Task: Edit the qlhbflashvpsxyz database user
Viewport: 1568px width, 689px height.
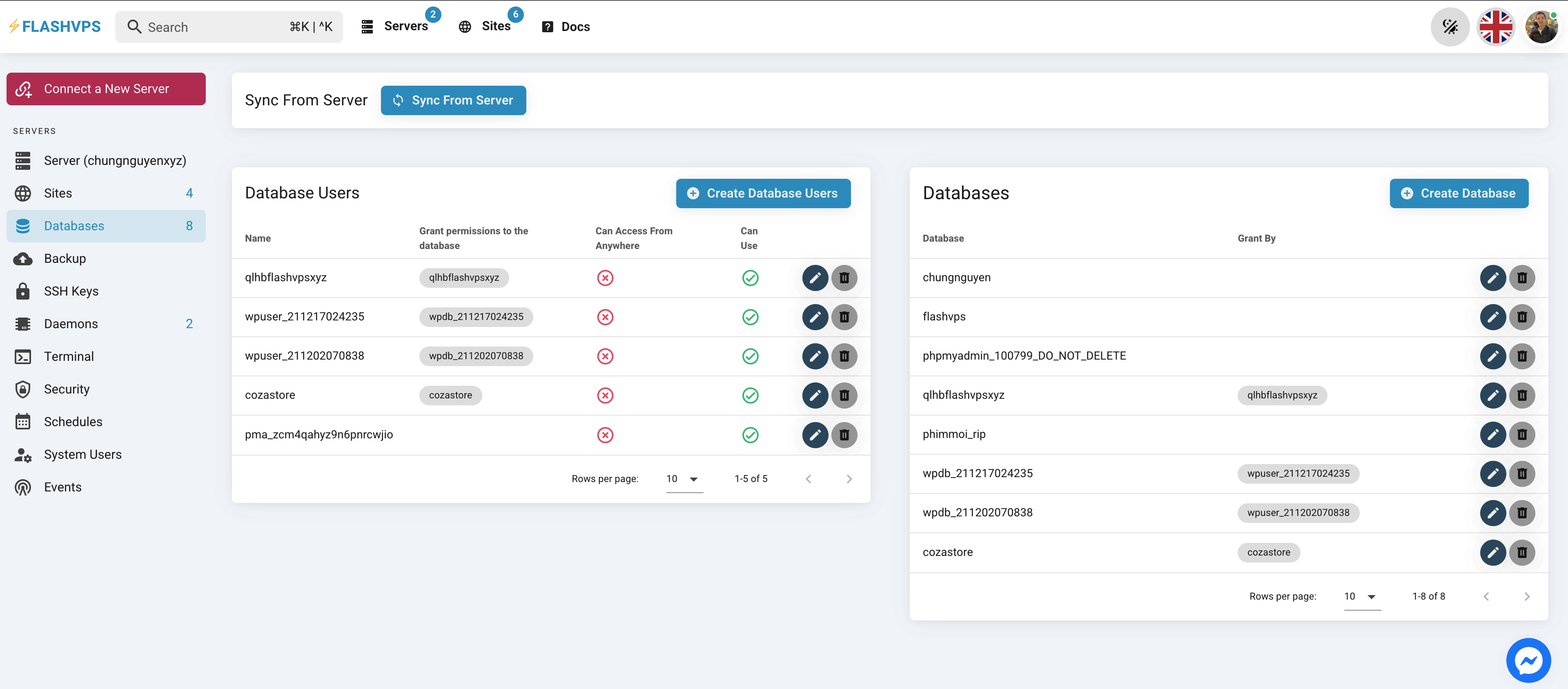Action: [815, 278]
